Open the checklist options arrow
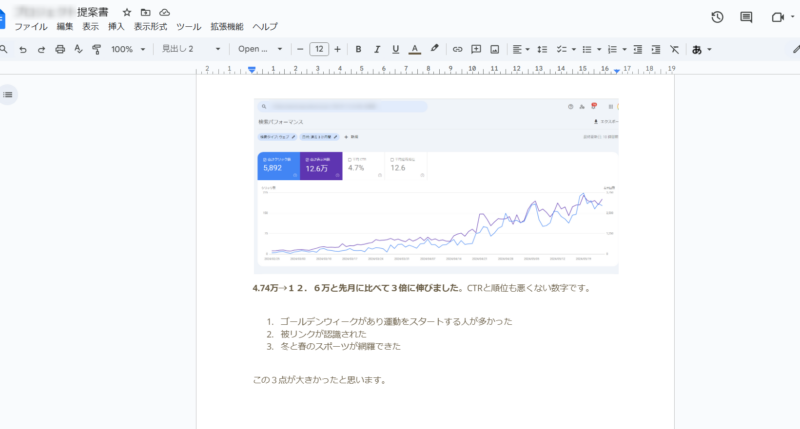 573,49
